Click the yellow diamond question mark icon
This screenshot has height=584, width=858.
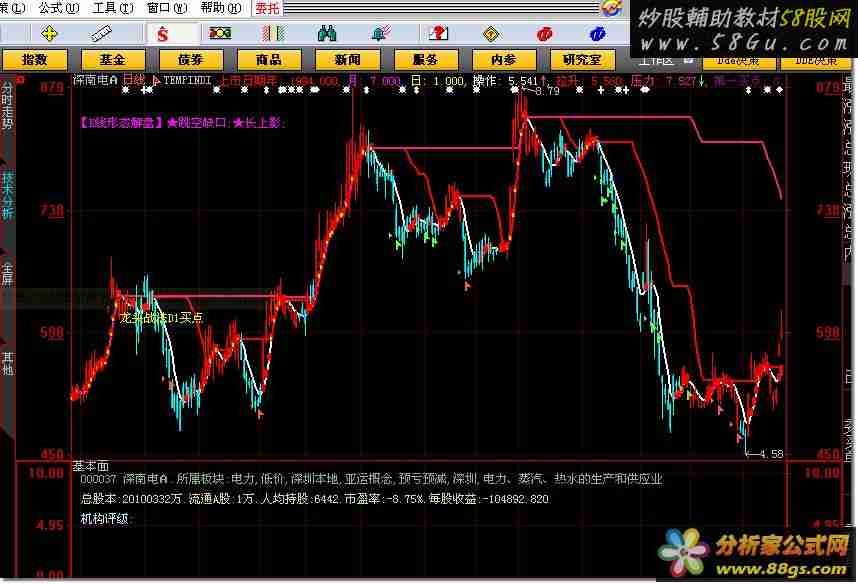click(490, 33)
